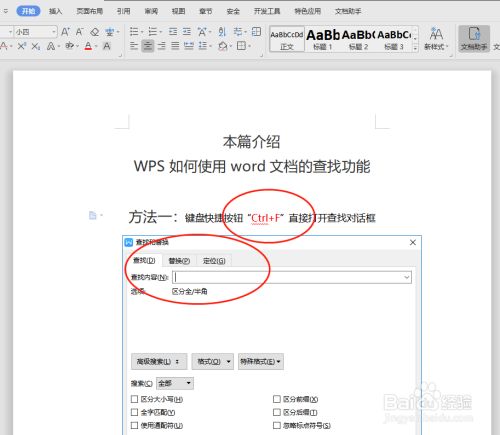
Task: Switch to the 替换(P) tab in dialog
Action: tap(179, 261)
